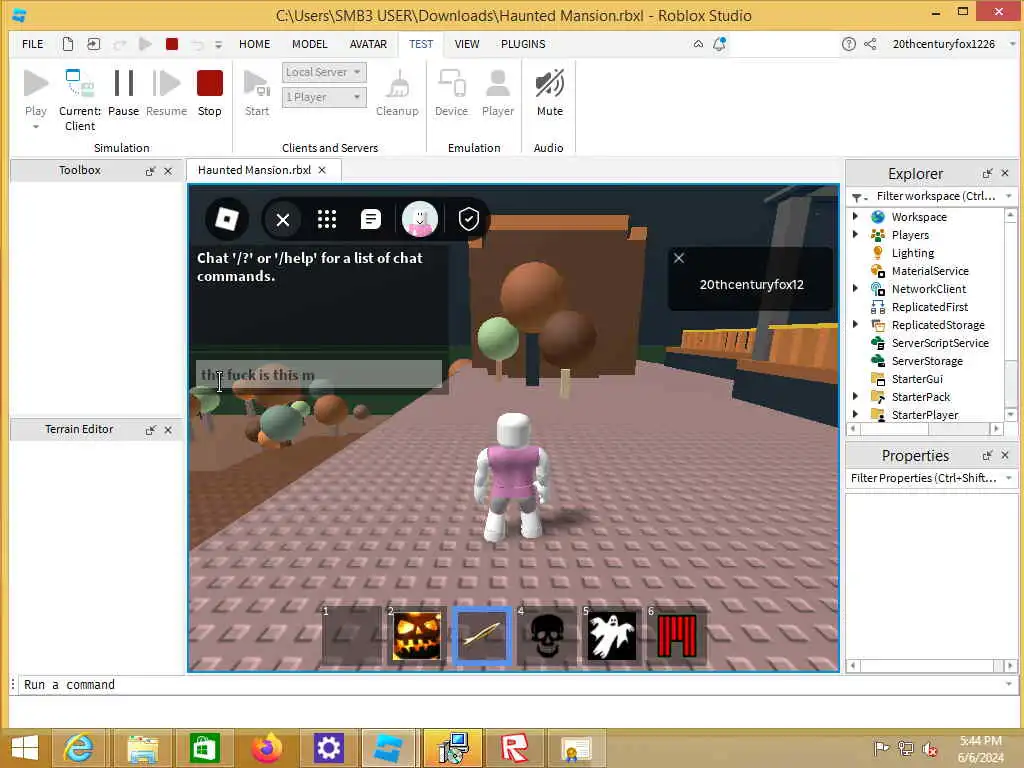This screenshot has height=768, width=1024.
Task: Click inside the chat text input field
Action: pos(319,374)
